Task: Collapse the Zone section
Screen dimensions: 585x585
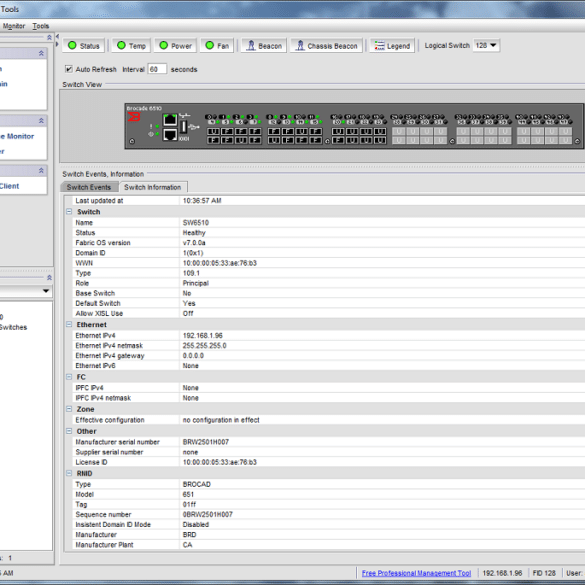Action: 69,409
